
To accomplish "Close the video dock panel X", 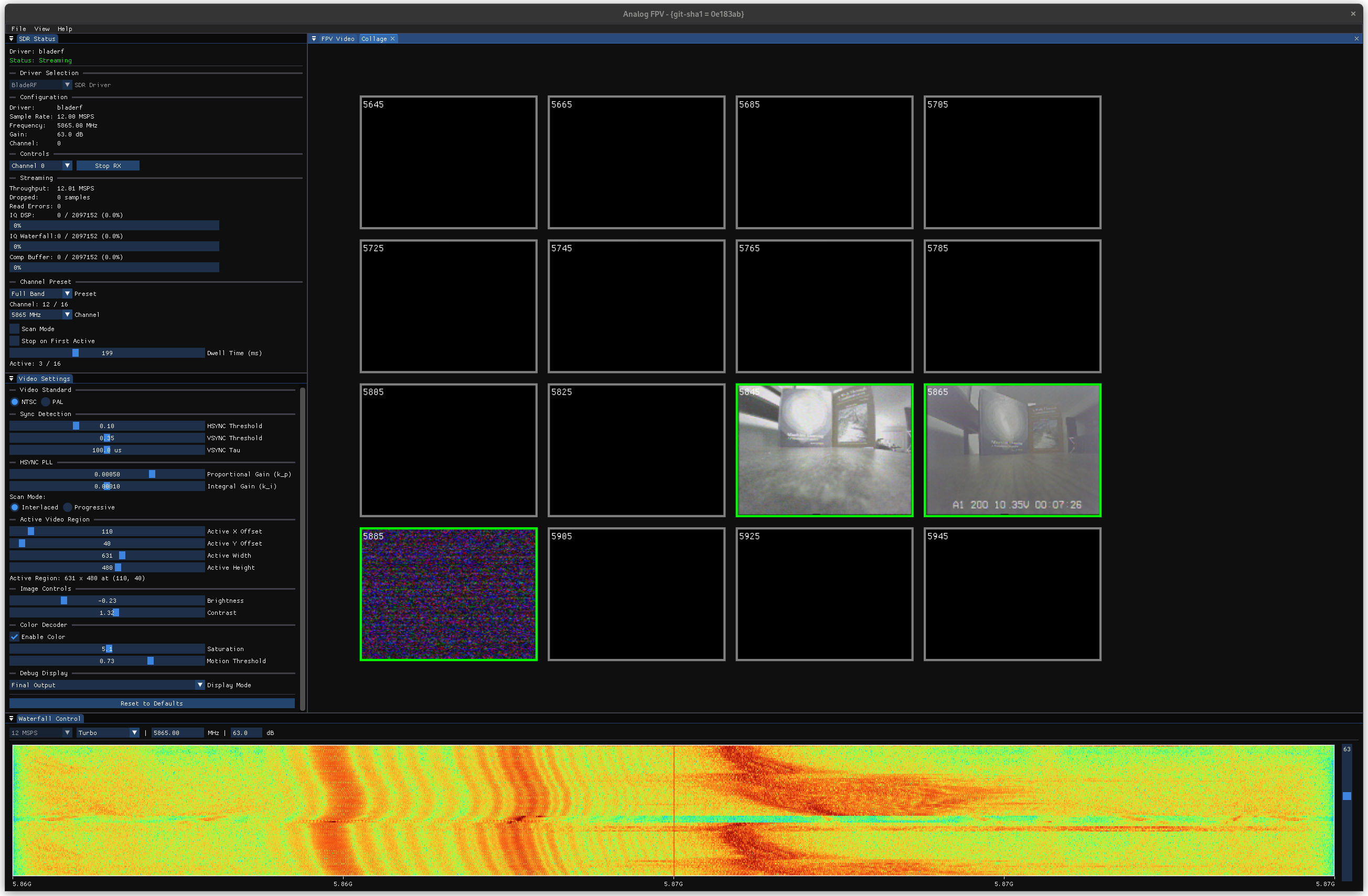I will tap(1356, 38).
